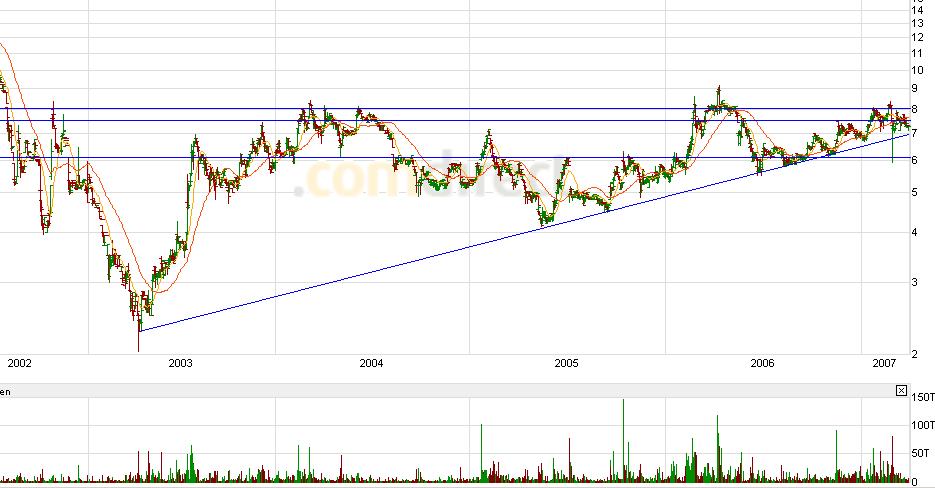Click the 50T volume axis label
The width and height of the screenshot is (935, 488).
point(920,453)
